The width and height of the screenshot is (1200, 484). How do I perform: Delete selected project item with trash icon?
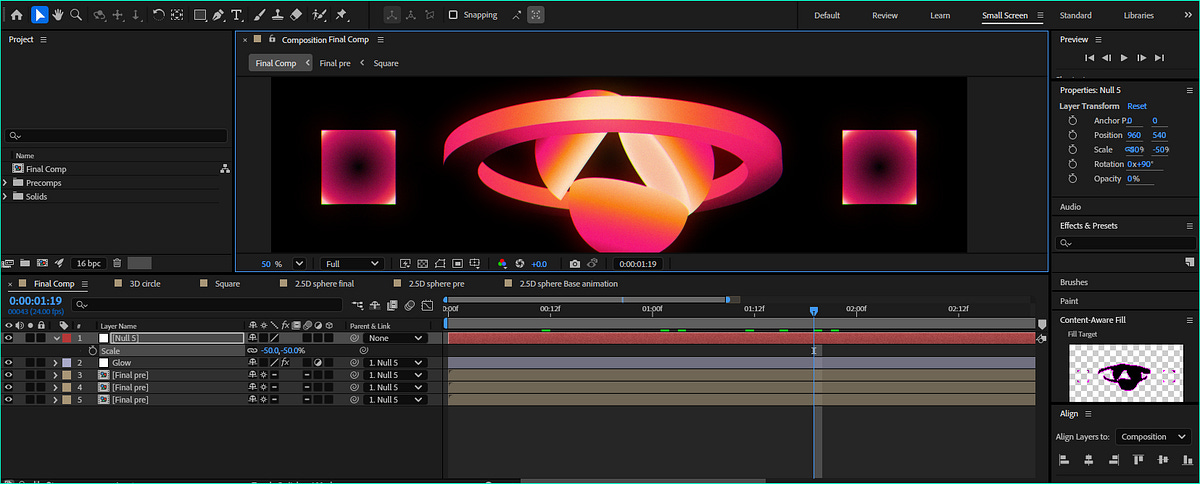coord(117,263)
